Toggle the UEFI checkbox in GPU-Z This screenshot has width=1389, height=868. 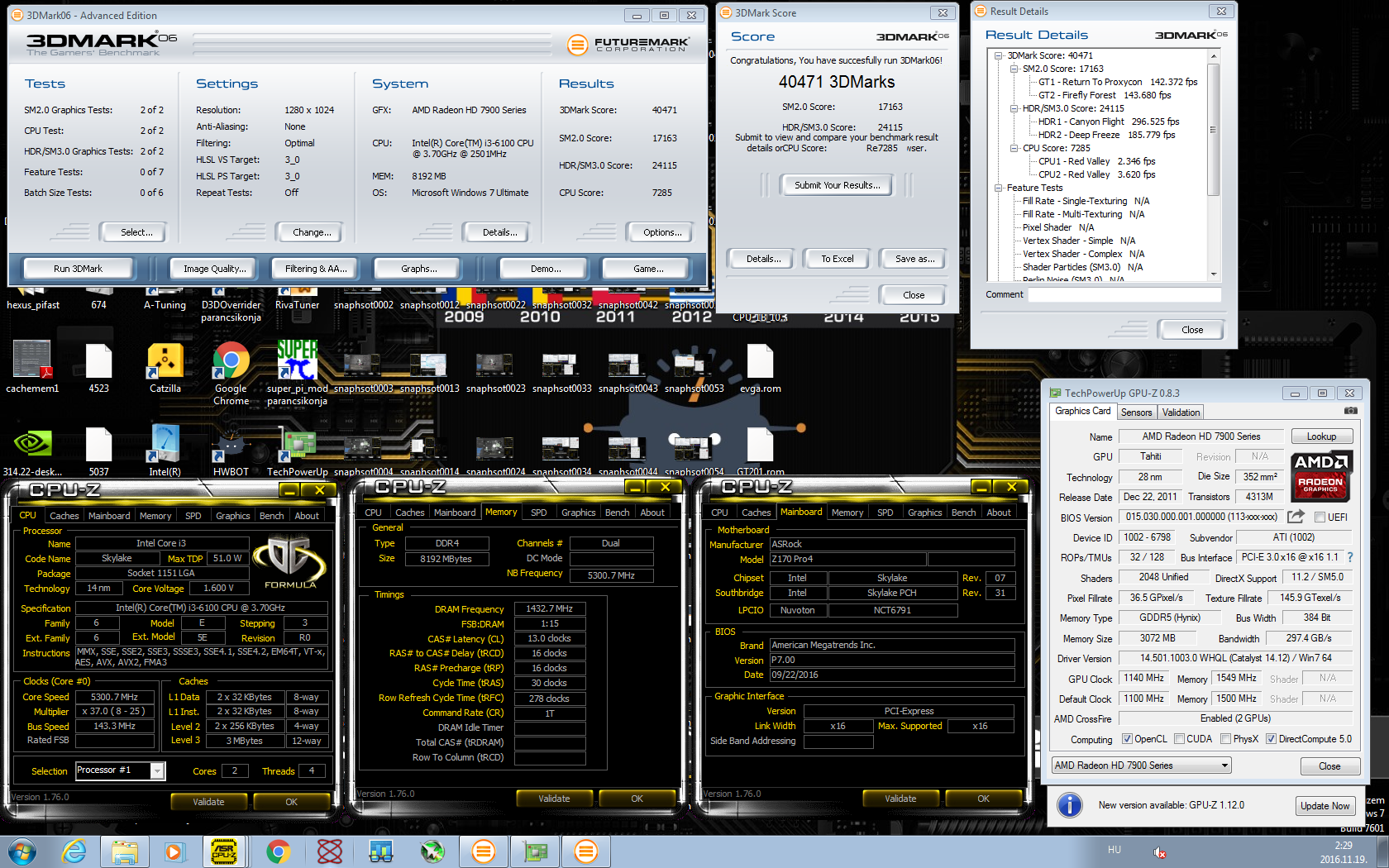tap(1320, 517)
